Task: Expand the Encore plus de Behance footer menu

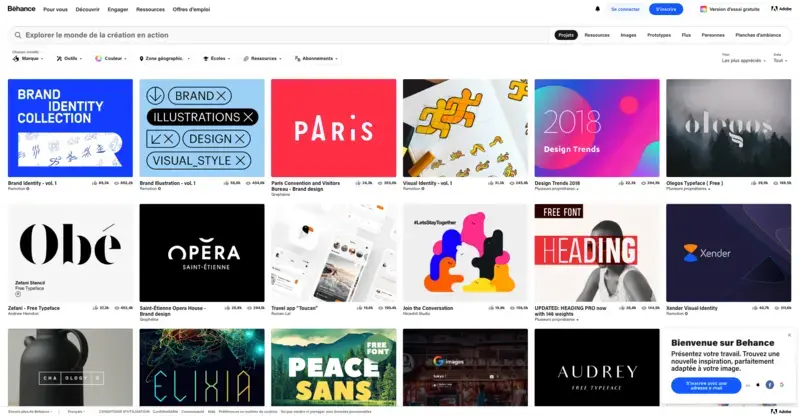Action: point(31,411)
